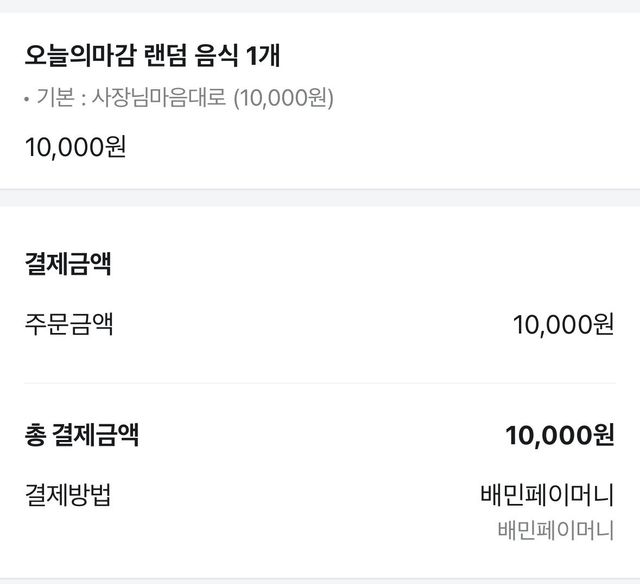Select the 총 결제금액 label
Image resolution: width=640 pixels, height=584 pixels.
point(82,435)
